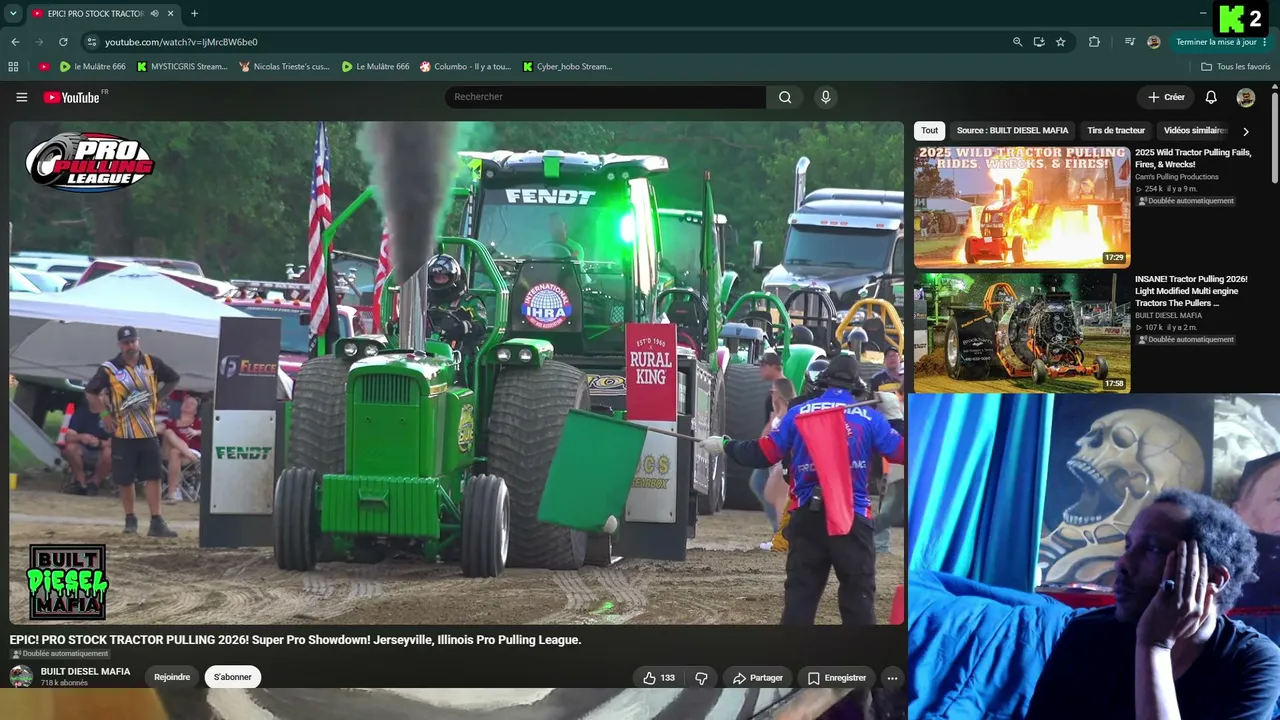Click the Doublée automatiquement badge under the title
The height and width of the screenshot is (720, 1280).
[59, 654]
